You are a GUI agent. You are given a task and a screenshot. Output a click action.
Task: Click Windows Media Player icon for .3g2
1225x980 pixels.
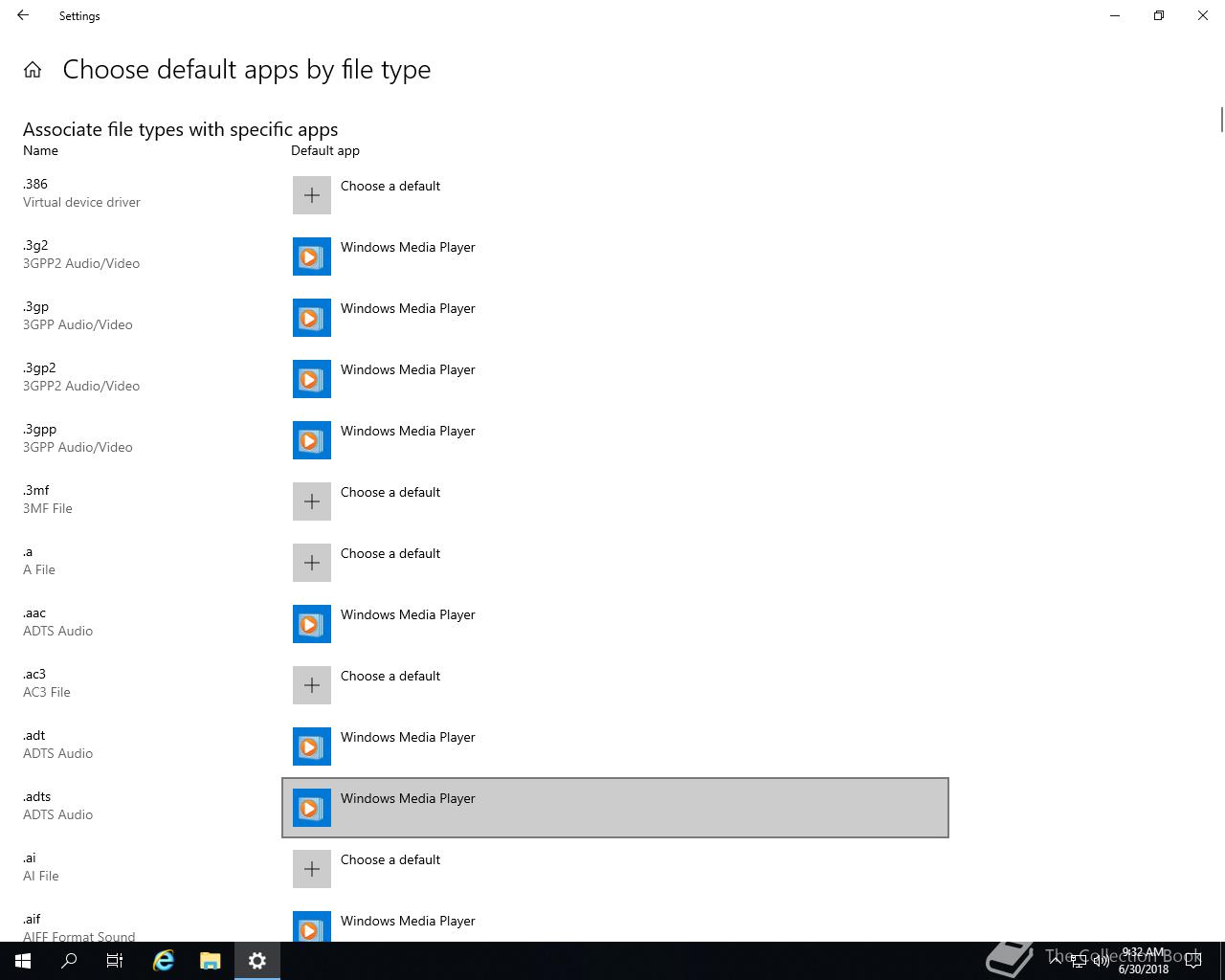312,256
